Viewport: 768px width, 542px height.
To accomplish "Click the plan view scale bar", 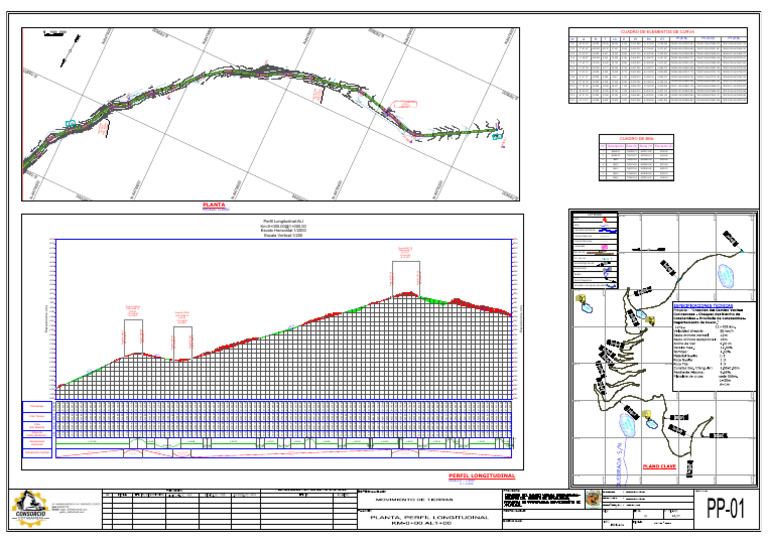I will pyautogui.click(x=55, y=34).
